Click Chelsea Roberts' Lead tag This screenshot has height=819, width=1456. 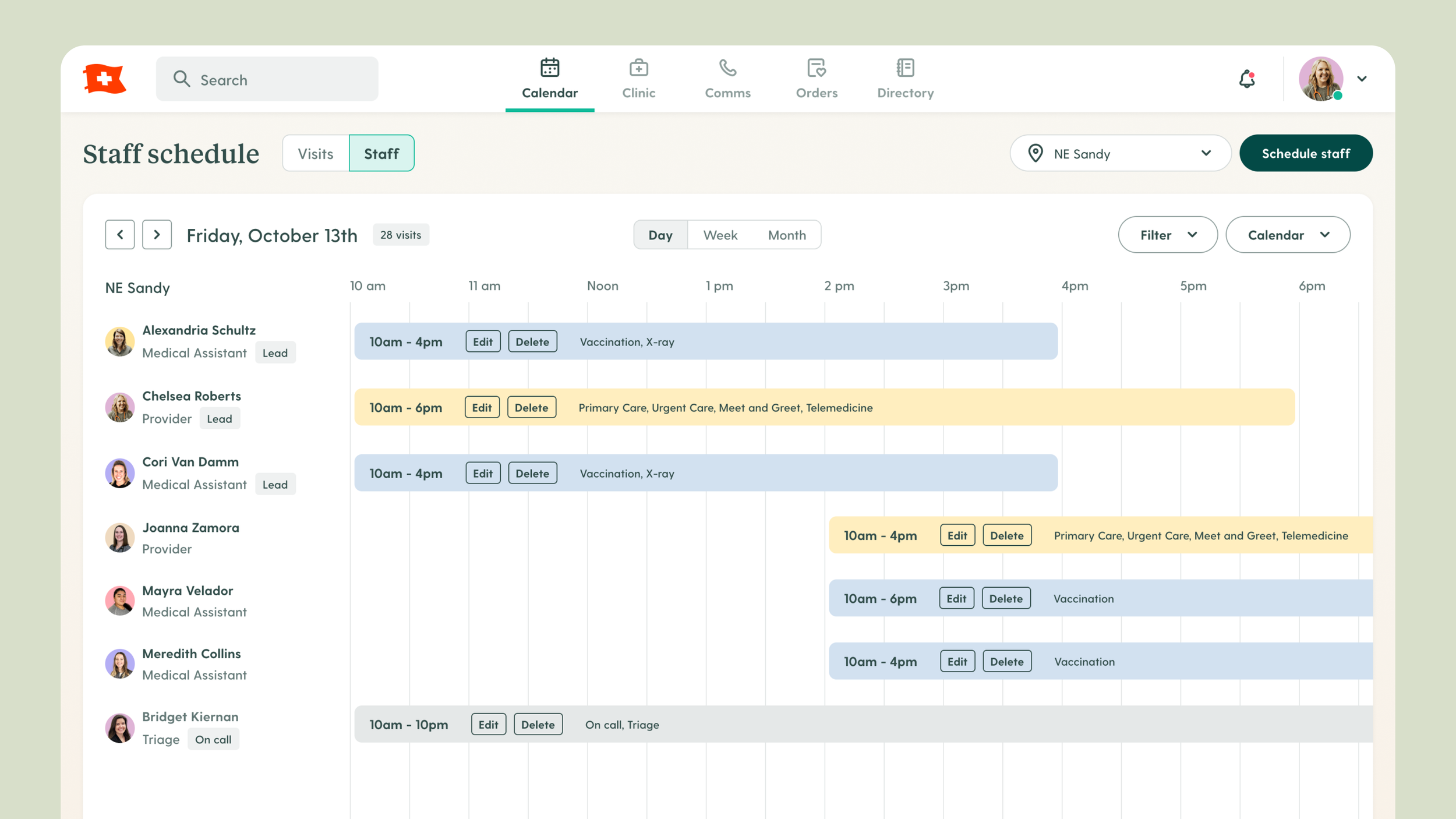[x=220, y=418]
